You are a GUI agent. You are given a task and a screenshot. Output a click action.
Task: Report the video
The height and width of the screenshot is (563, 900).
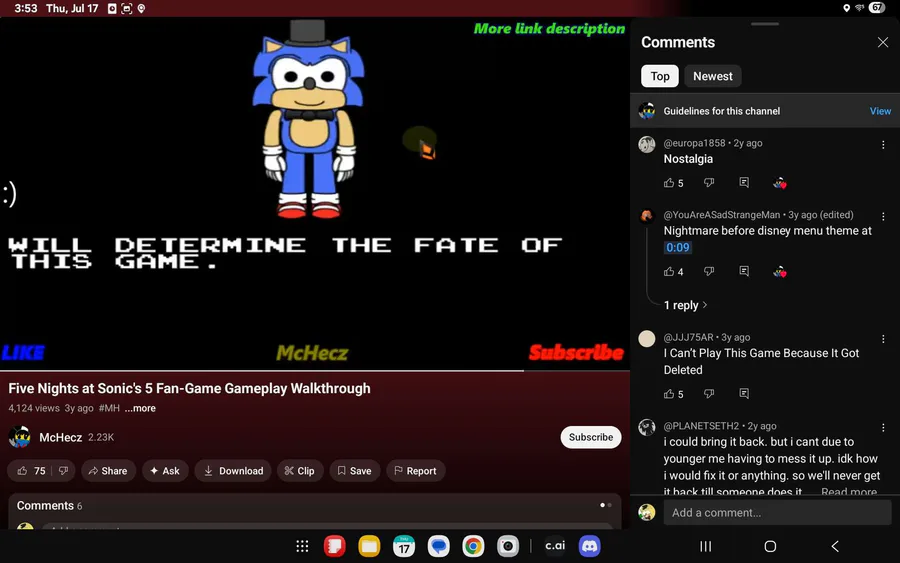coord(415,471)
